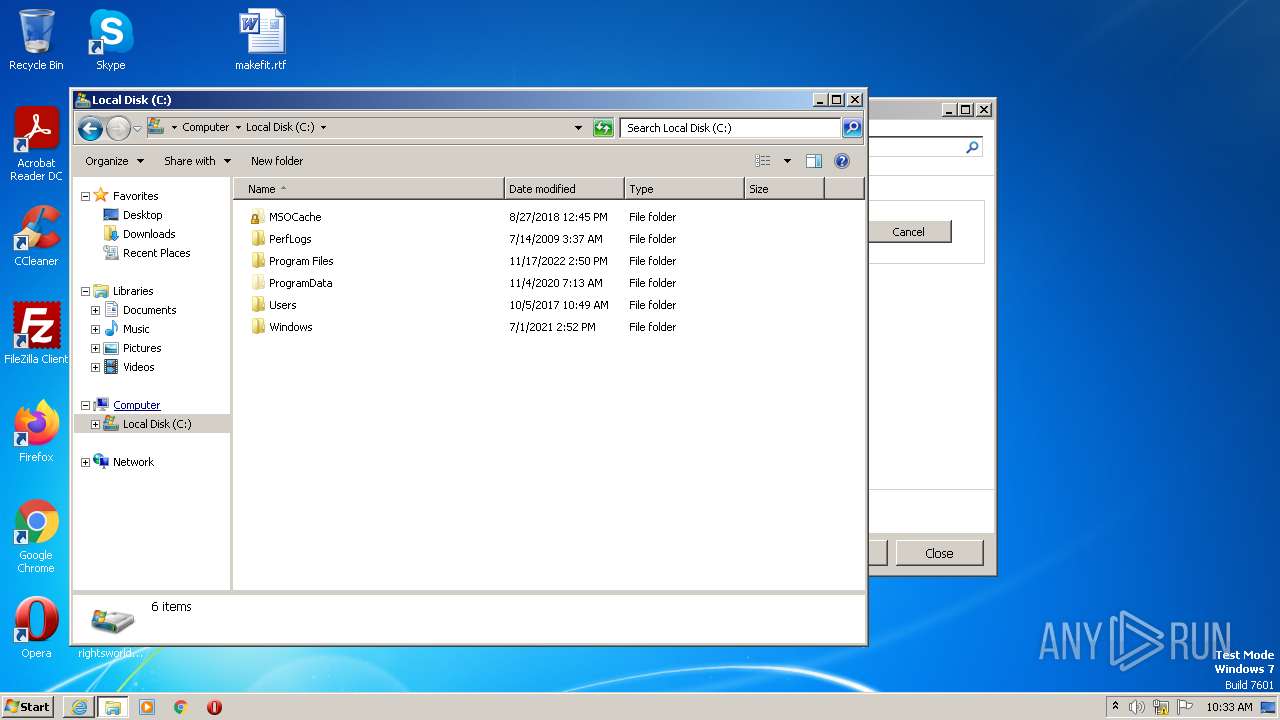The width and height of the screenshot is (1280, 720).
Task: Select Videos library in navigation pane
Action: pyautogui.click(x=138, y=367)
